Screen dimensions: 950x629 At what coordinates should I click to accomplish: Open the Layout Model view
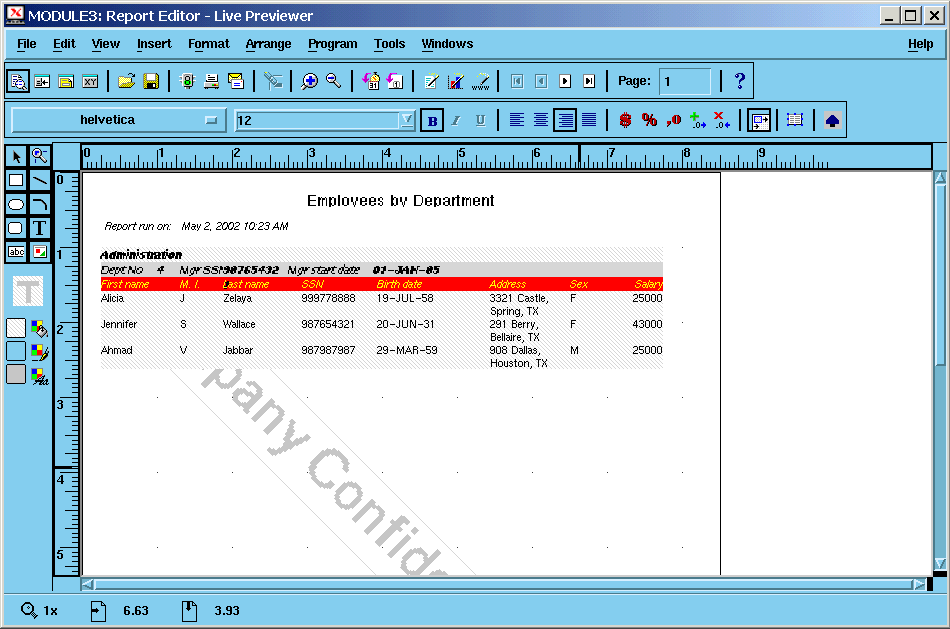[x=66, y=81]
